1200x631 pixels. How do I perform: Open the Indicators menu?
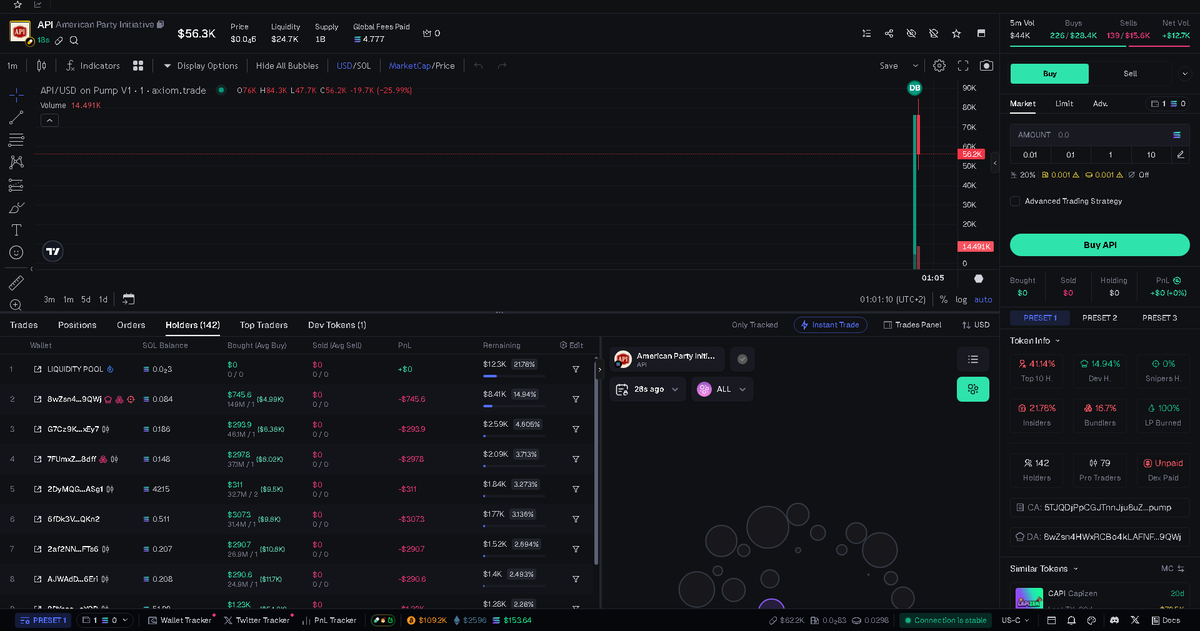pyautogui.click(x=93, y=66)
